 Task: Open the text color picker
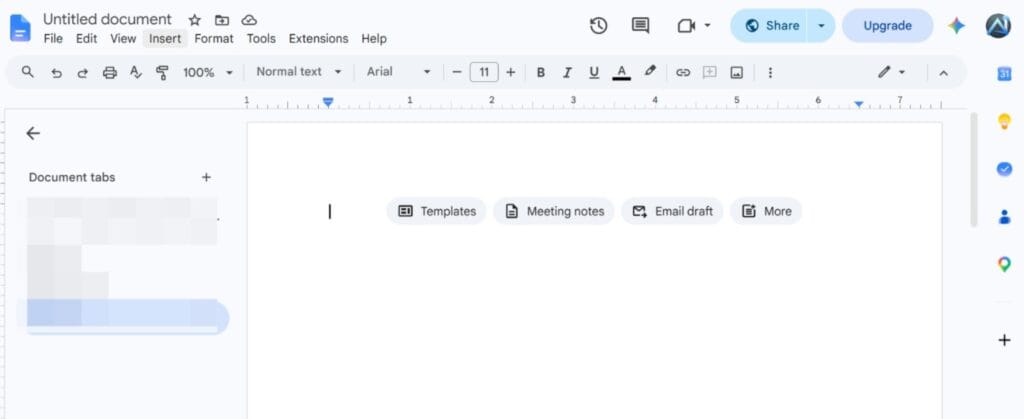[621, 72]
